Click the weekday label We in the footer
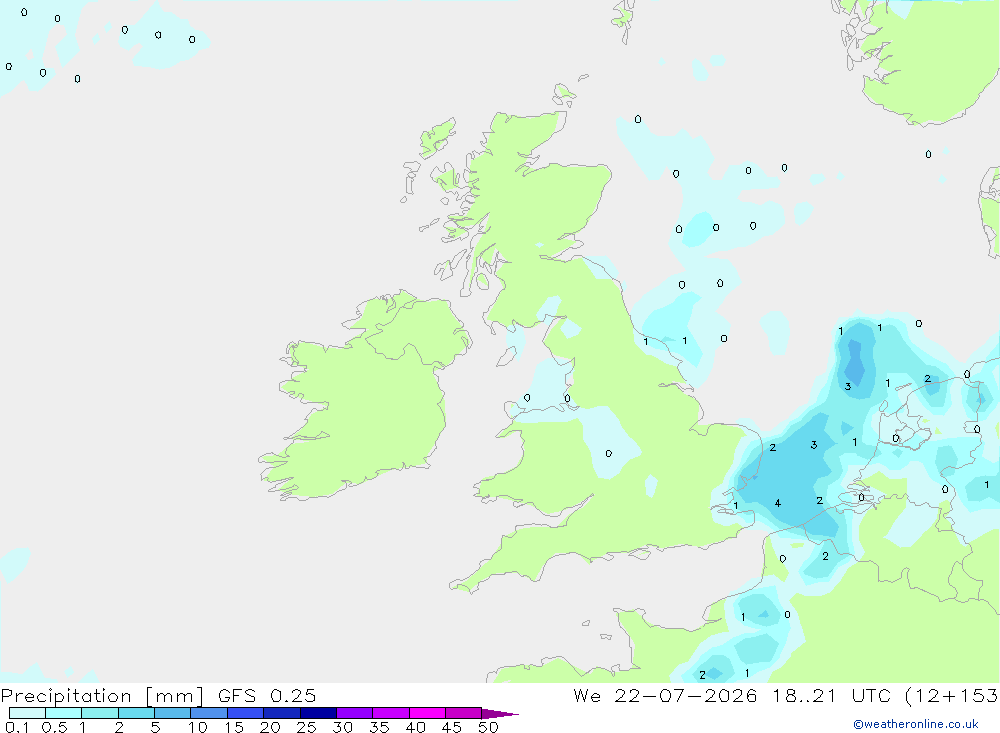Image resolution: width=1000 pixels, height=733 pixels. coord(587,696)
